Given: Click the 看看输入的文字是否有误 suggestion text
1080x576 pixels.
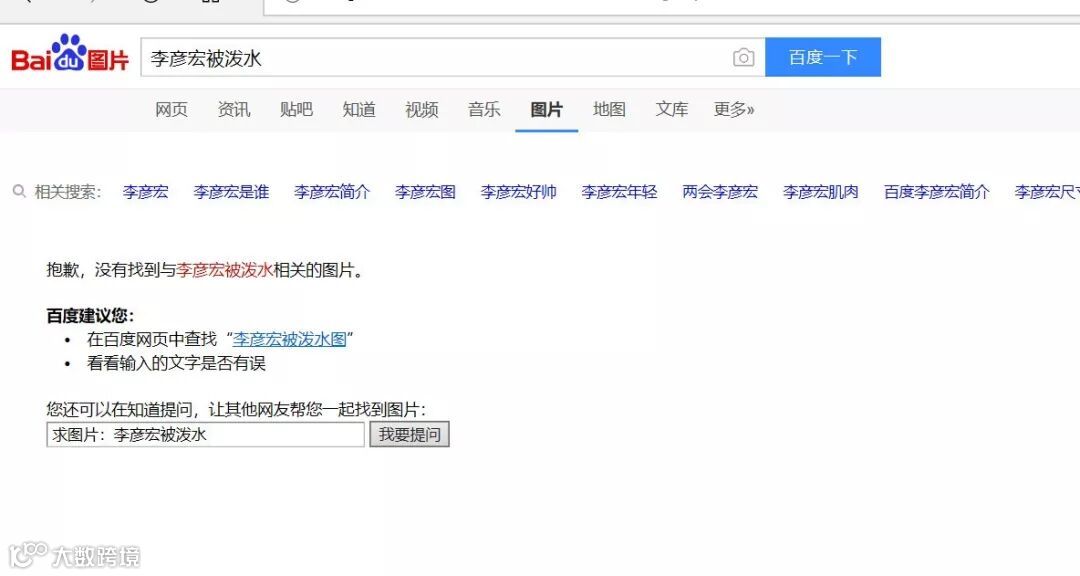Looking at the screenshot, I should [176, 363].
